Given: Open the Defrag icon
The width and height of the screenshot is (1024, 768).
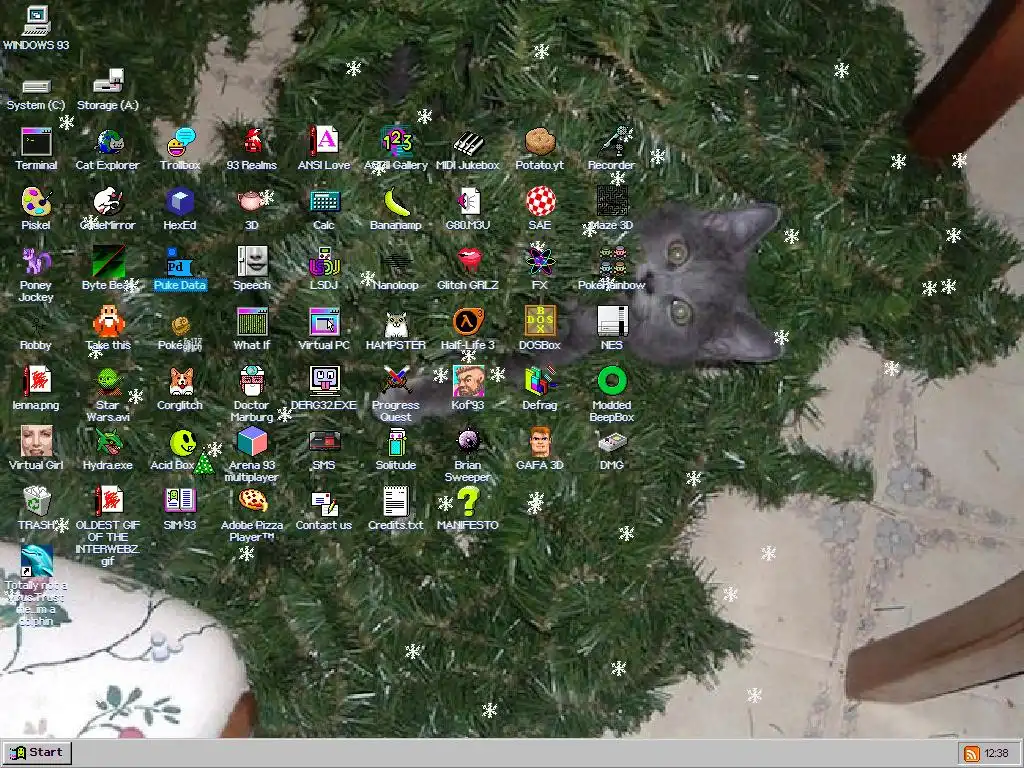Looking at the screenshot, I should point(540,381).
